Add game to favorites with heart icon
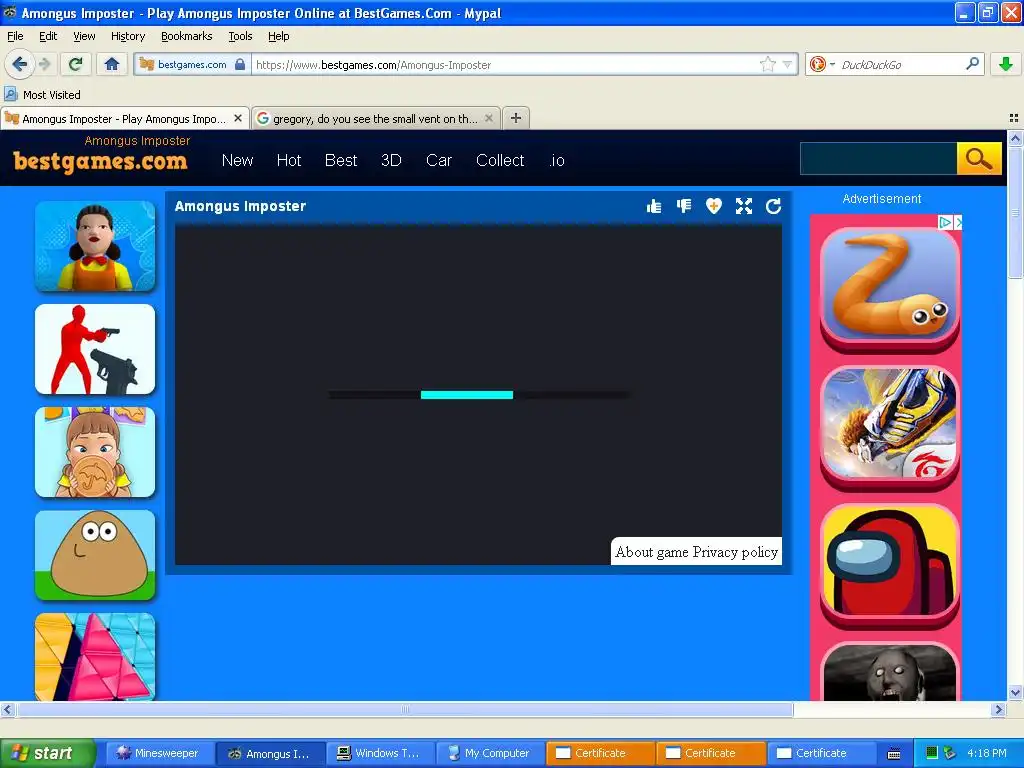The height and width of the screenshot is (768, 1024). tap(714, 206)
